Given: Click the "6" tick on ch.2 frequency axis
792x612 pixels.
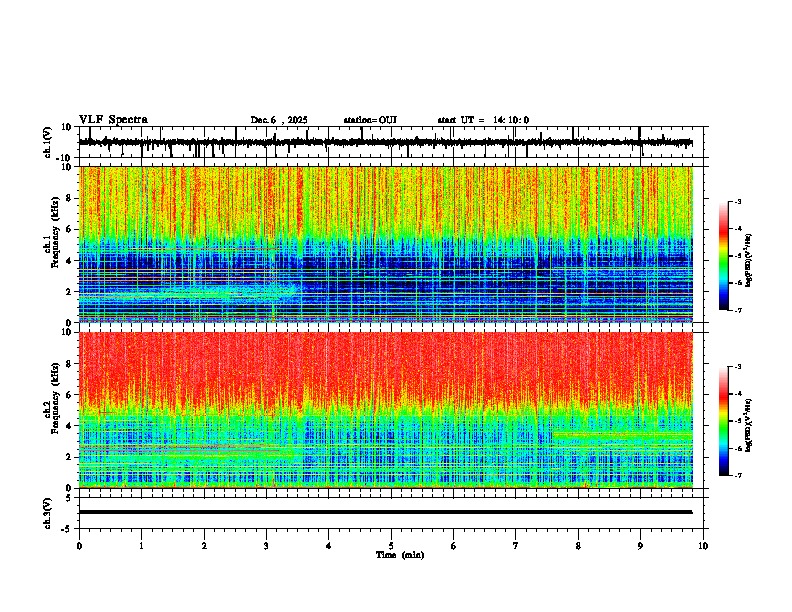Looking at the screenshot, I should tap(70, 395).
